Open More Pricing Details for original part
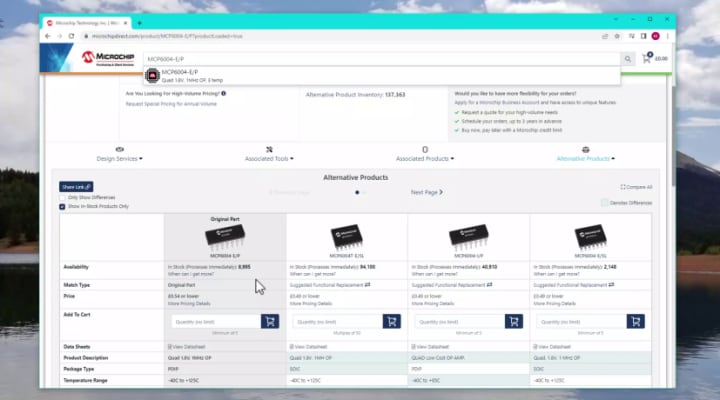Viewport: 720px width, 400px height. (x=189, y=304)
